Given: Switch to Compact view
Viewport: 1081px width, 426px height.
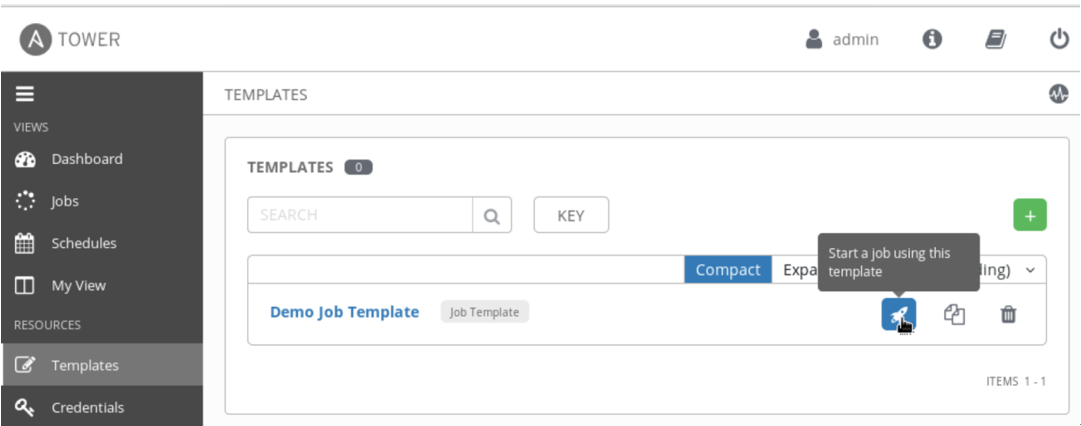Looking at the screenshot, I should click(x=728, y=270).
